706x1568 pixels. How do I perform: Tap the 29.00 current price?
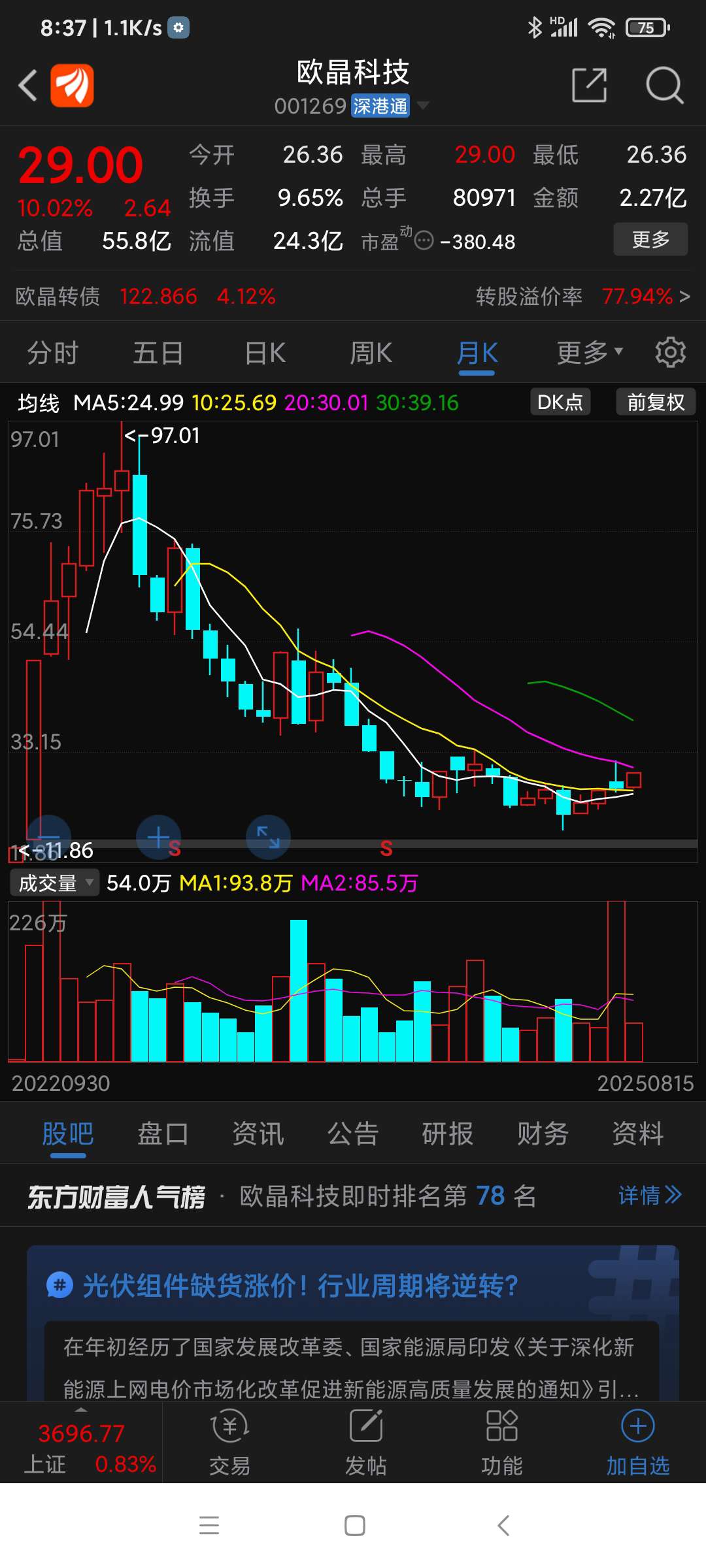80,165
